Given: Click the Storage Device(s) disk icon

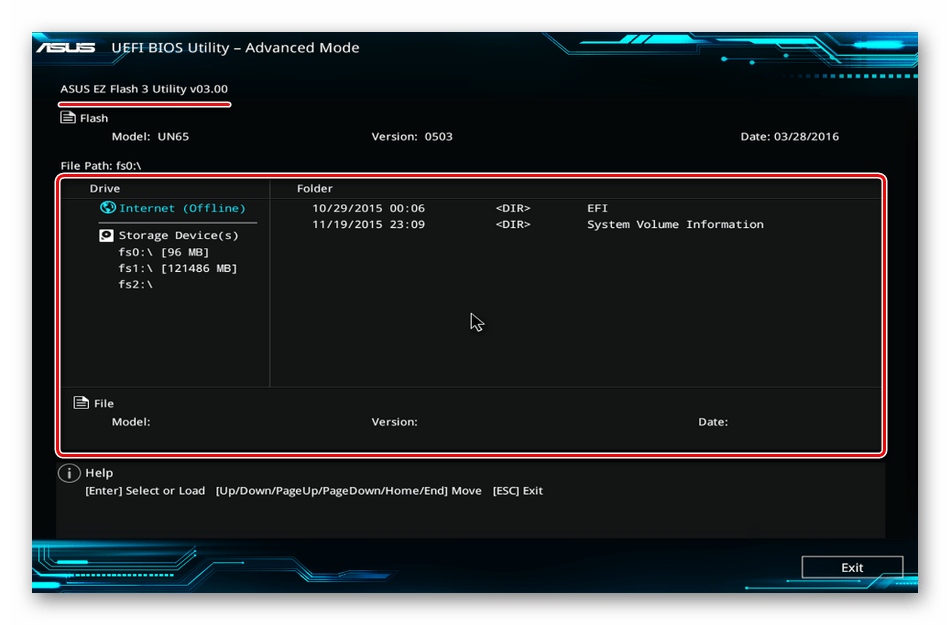Looking at the screenshot, I should (107, 236).
